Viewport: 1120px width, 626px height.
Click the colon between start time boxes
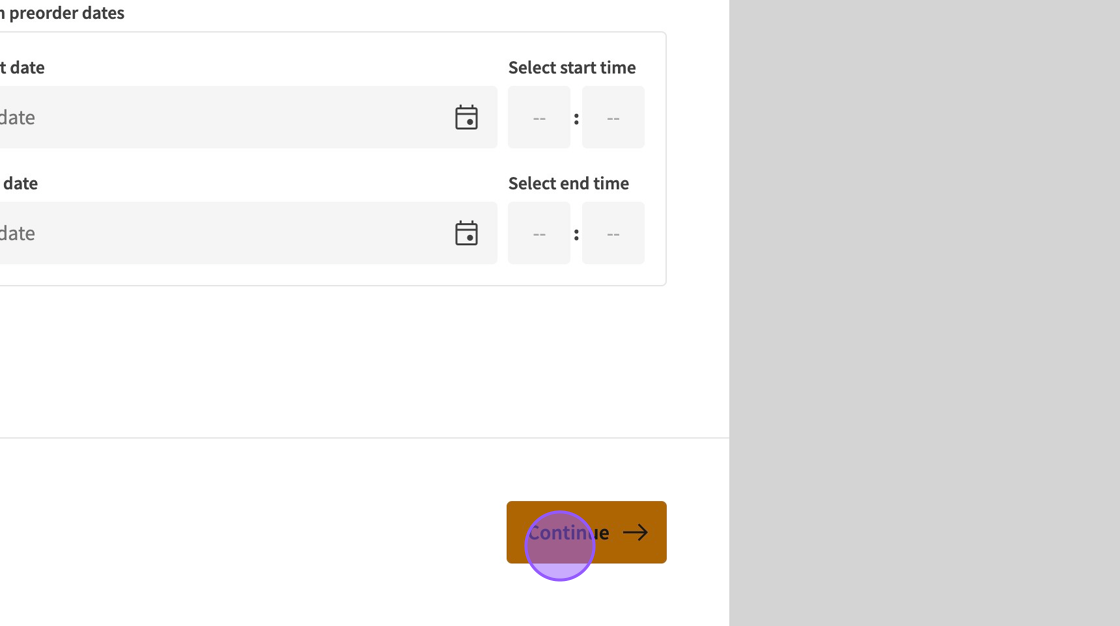pyautogui.click(x=576, y=119)
